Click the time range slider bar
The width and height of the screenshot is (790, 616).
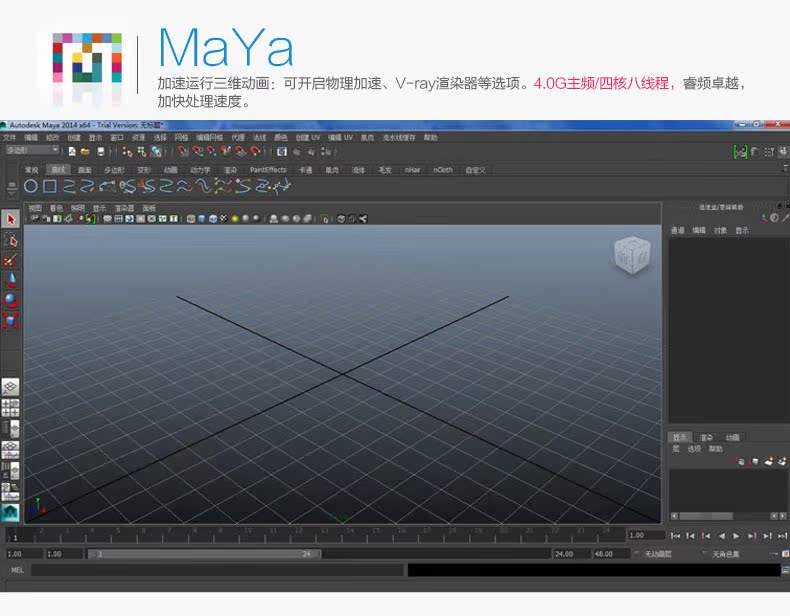coord(205,554)
